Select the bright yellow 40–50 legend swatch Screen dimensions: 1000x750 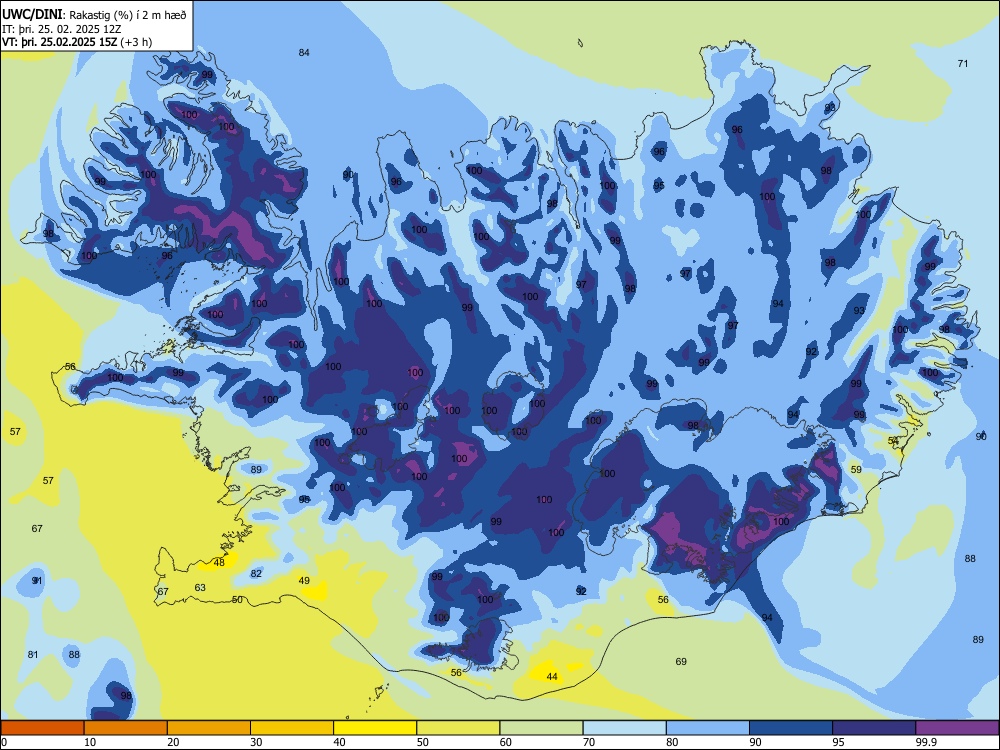375,728
